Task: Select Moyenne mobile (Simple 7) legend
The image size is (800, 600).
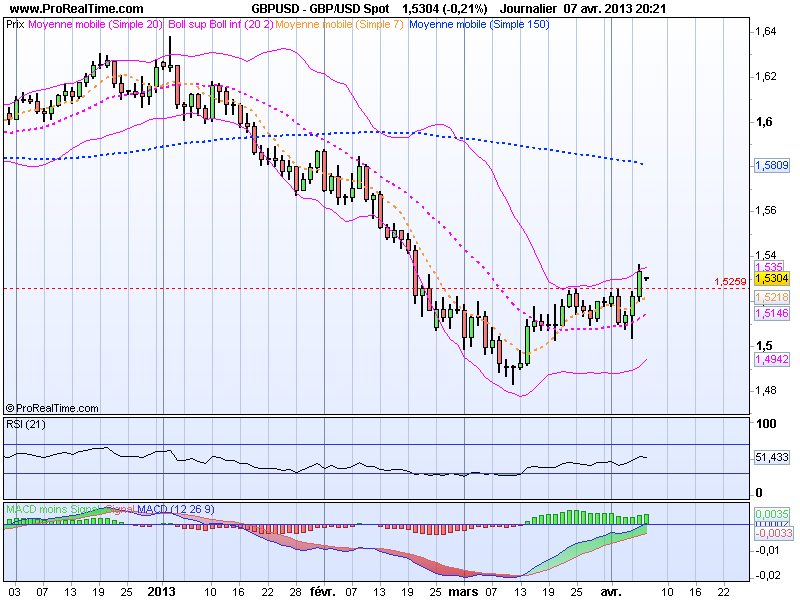Action: pyautogui.click(x=339, y=24)
